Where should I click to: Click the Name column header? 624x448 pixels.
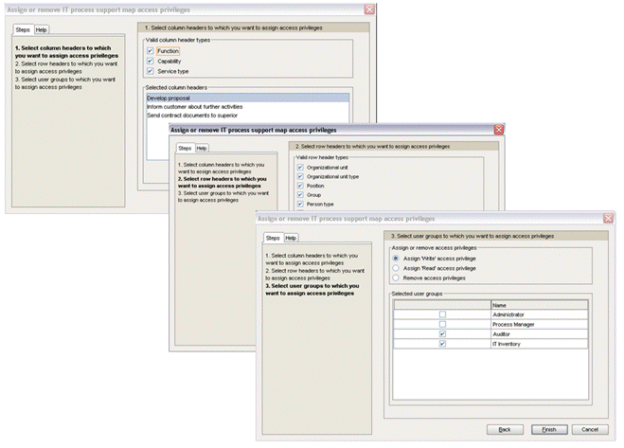(539, 305)
